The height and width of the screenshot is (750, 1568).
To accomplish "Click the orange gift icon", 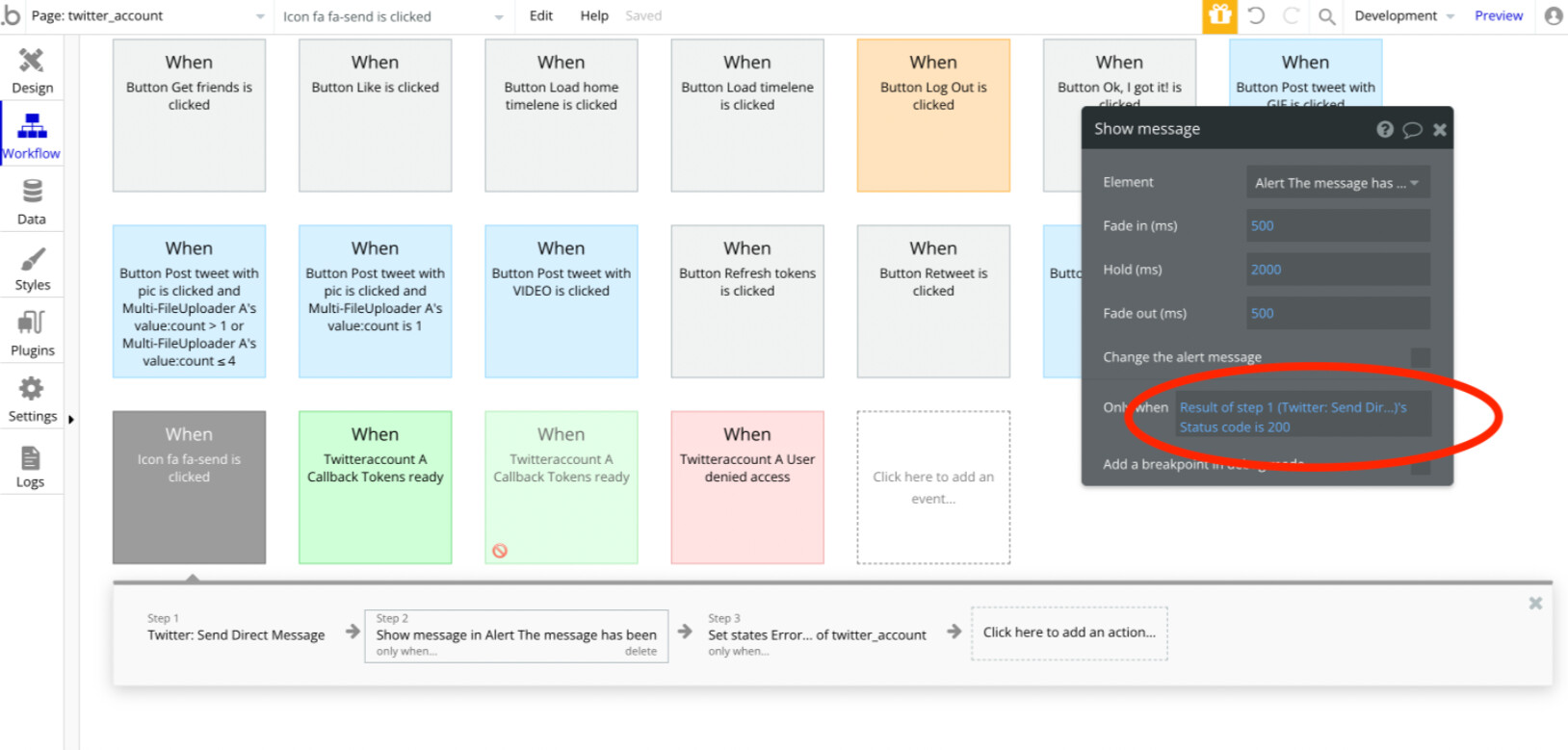I will coord(1219,15).
